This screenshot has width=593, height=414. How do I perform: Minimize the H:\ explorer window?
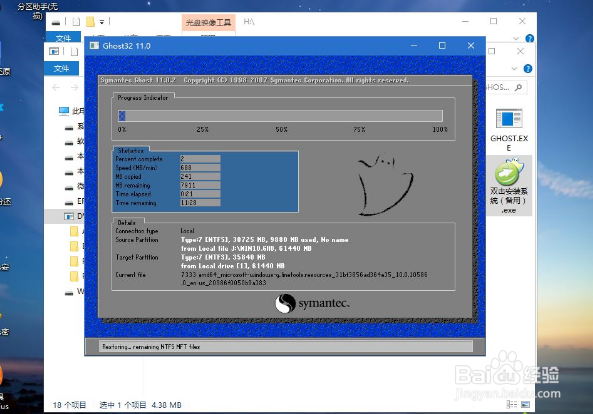[466, 21]
